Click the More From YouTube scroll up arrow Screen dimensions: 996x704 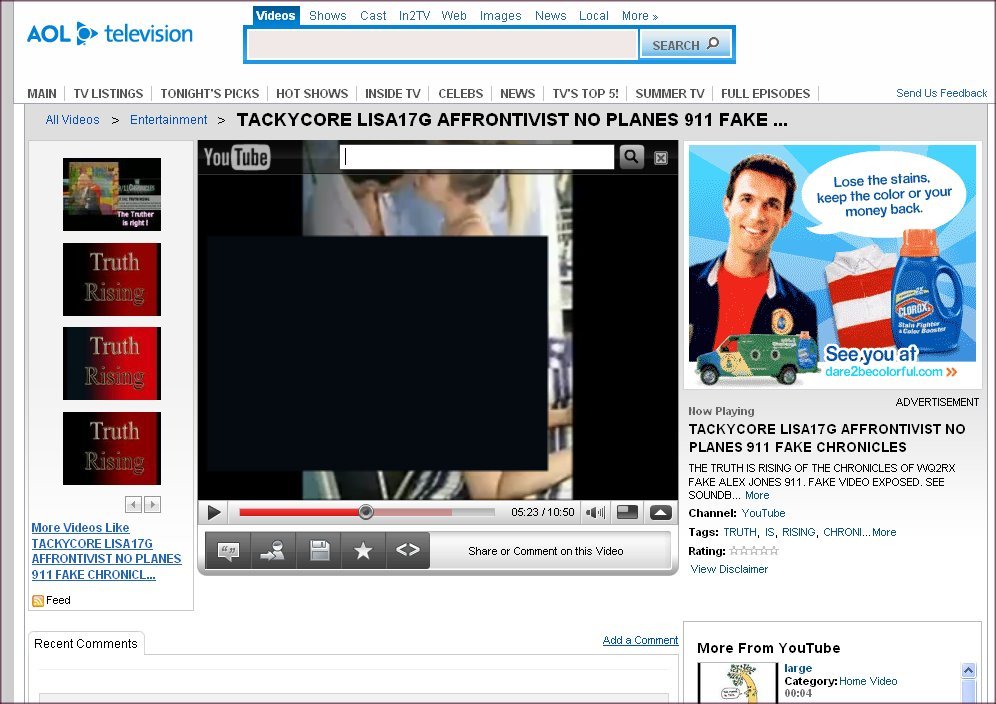click(x=969, y=670)
